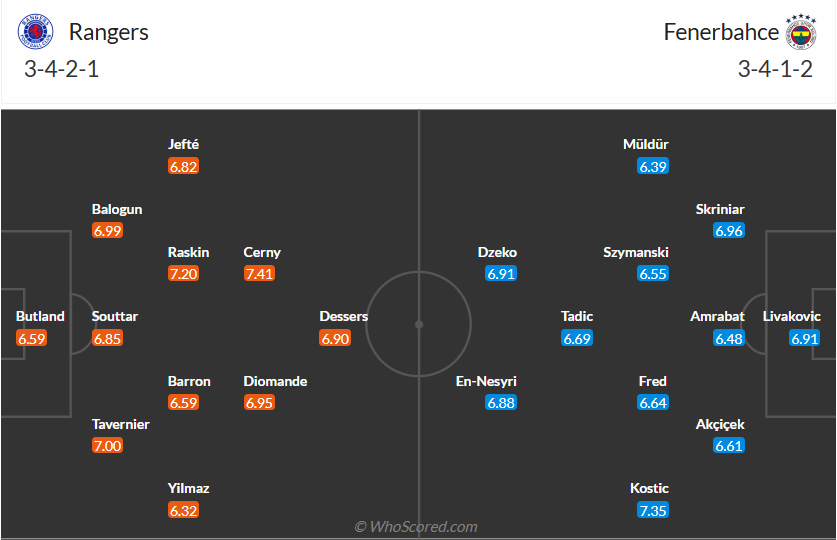Select player Cerny on the pitch

click(262, 252)
